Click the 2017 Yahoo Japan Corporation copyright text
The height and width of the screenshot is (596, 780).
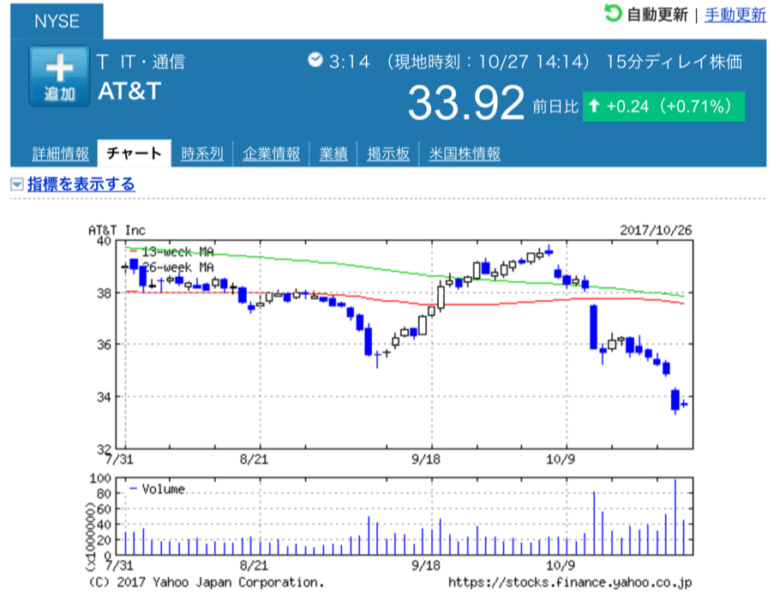pos(206,582)
